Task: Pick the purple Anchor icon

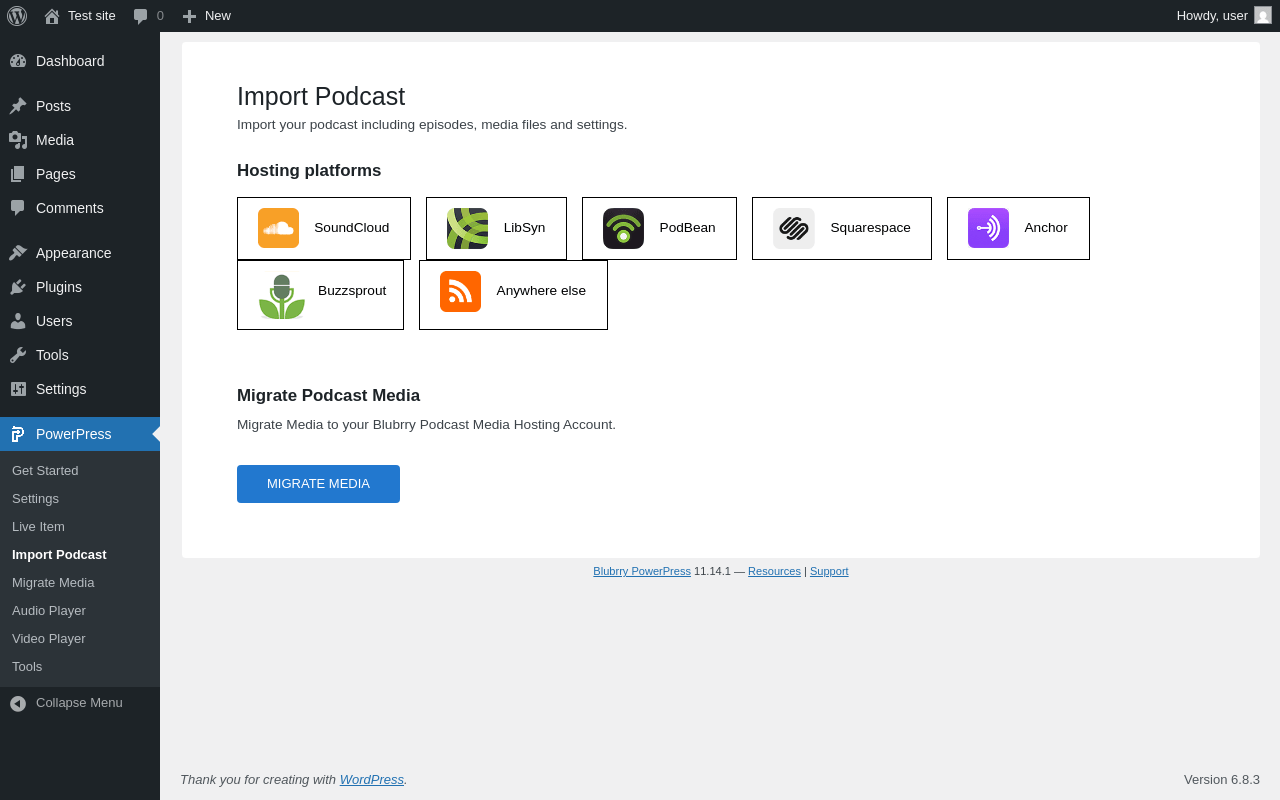Action: [988, 228]
